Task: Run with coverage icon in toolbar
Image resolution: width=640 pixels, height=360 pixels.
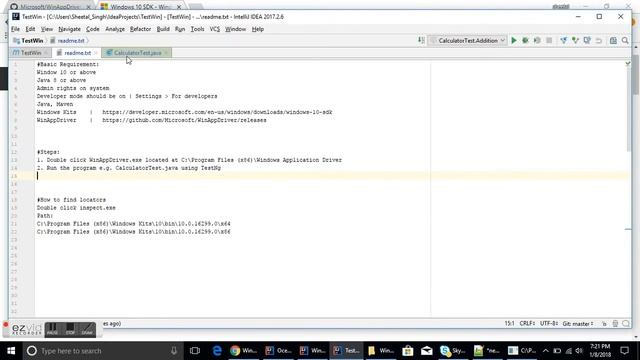Action: pos(537,40)
